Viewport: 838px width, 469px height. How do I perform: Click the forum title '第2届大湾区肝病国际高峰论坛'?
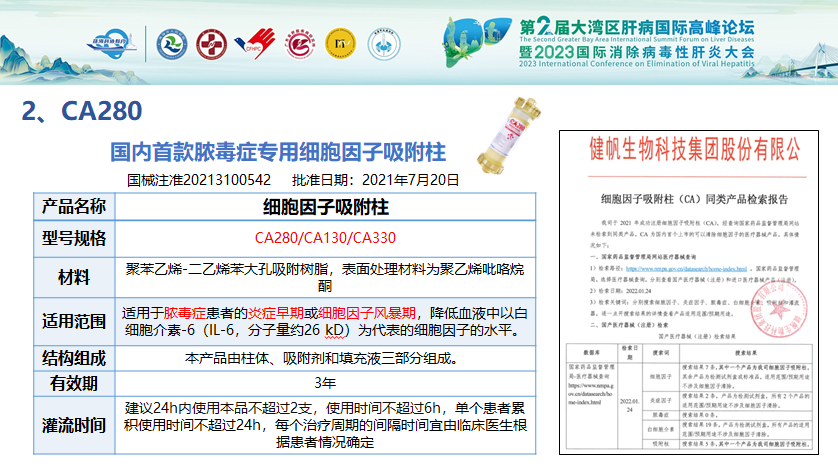637,27
